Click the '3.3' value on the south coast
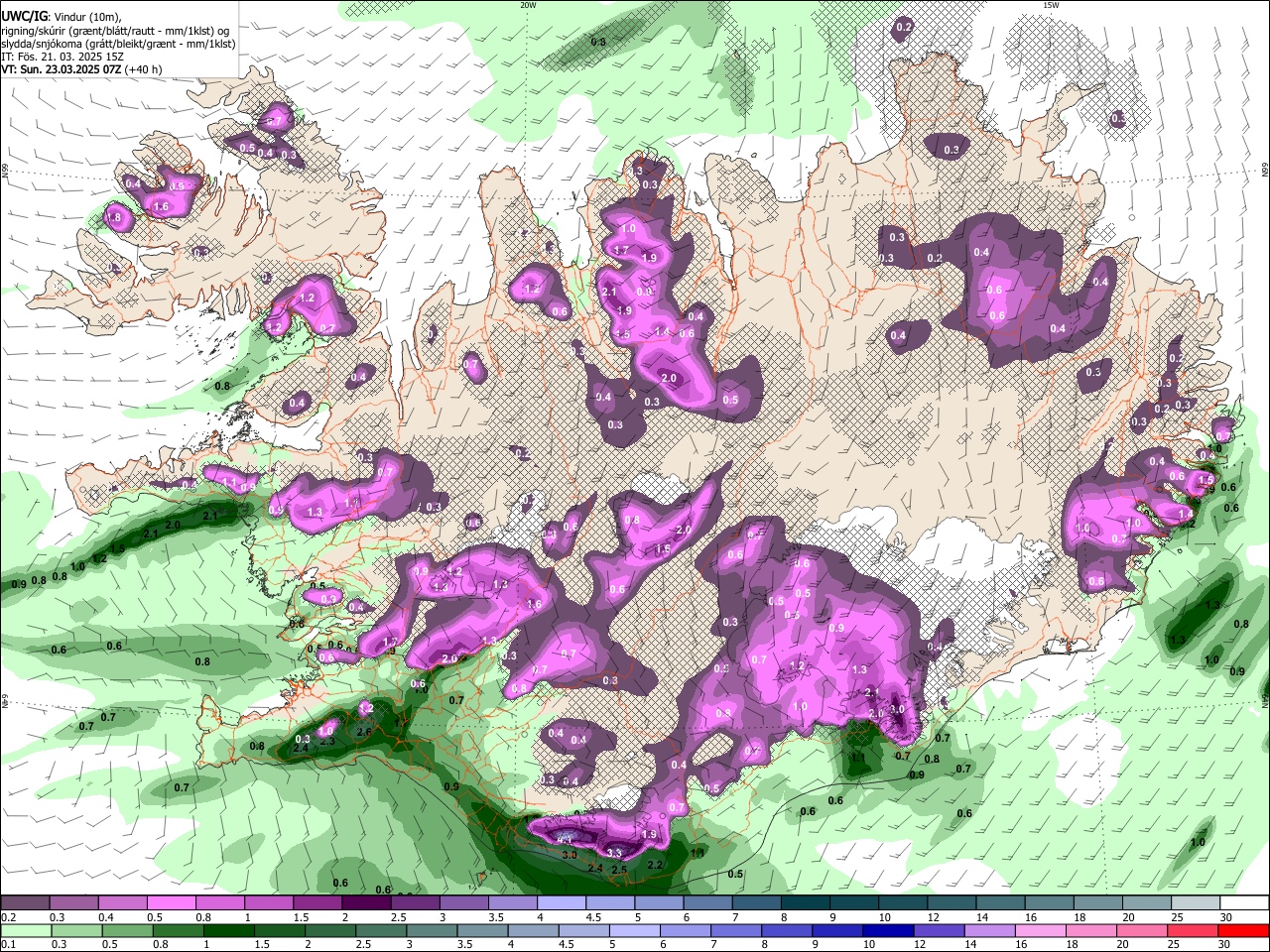Screen dimensions: 1270x952 coord(614,852)
